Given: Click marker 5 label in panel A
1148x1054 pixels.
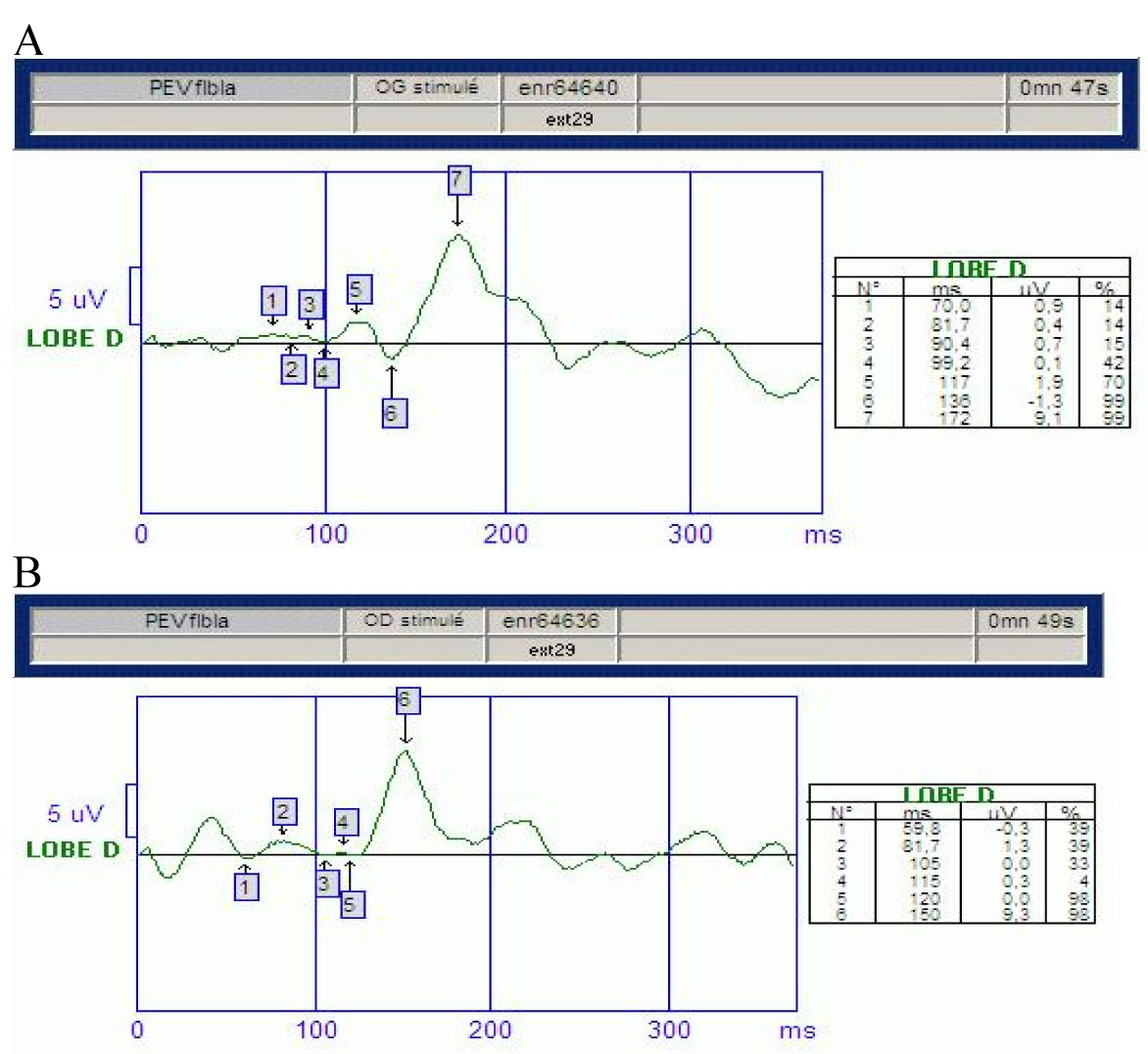Looking at the screenshot, I should [x=356, y=290].
